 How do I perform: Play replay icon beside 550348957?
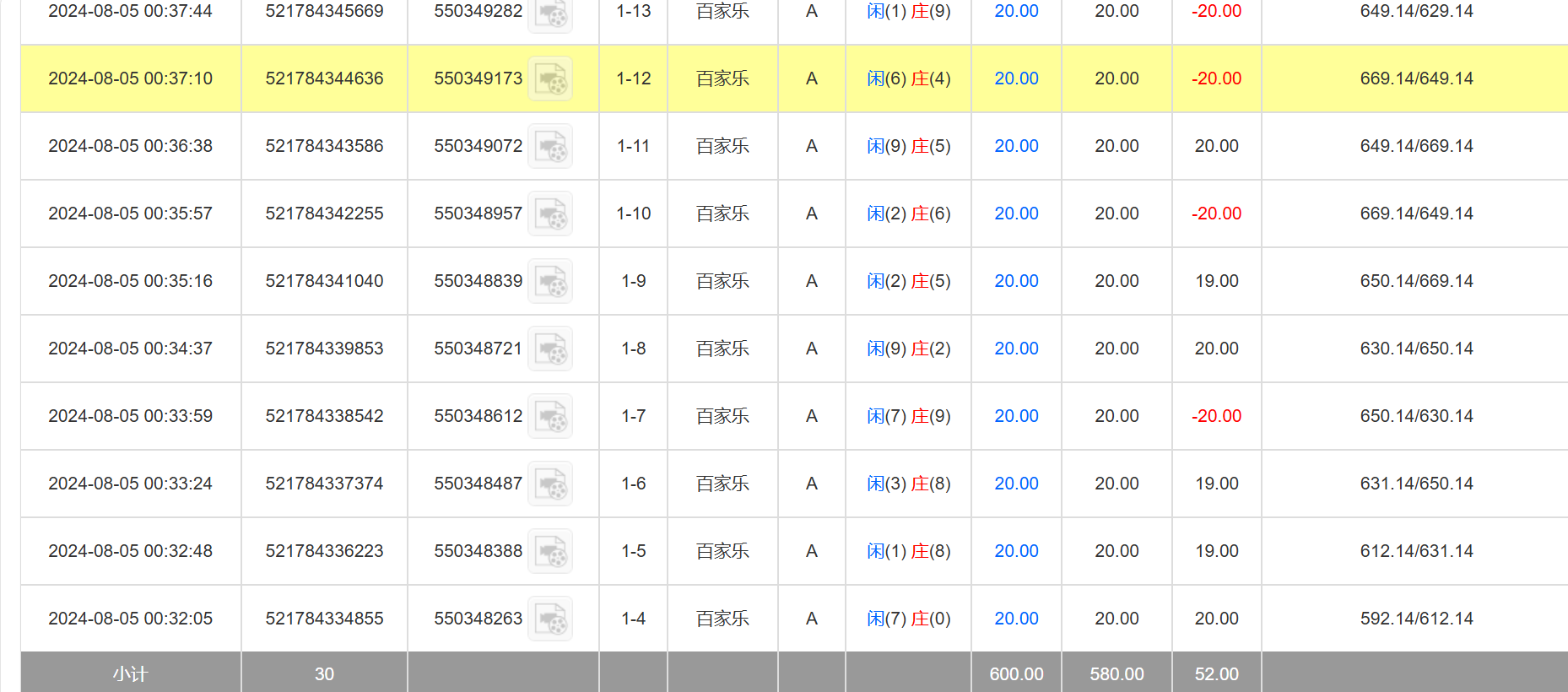coord(550,214)
